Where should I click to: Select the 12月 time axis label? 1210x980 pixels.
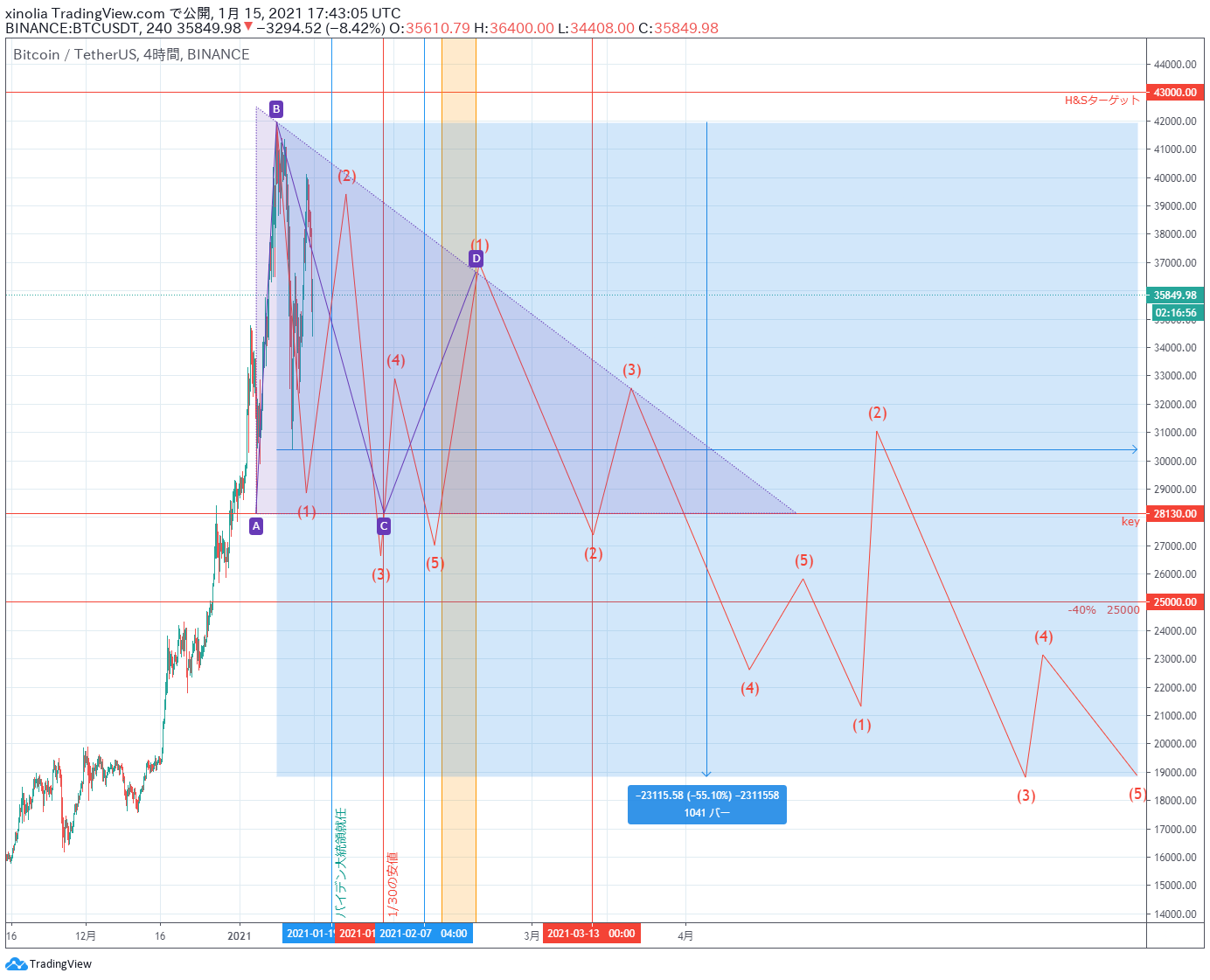point(86,936)
